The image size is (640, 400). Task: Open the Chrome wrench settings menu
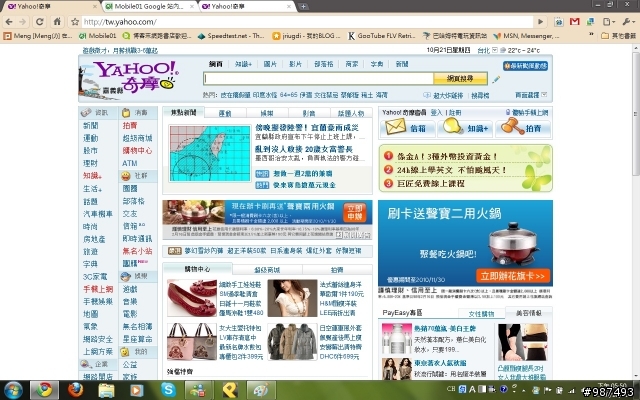tap(627, 22)
